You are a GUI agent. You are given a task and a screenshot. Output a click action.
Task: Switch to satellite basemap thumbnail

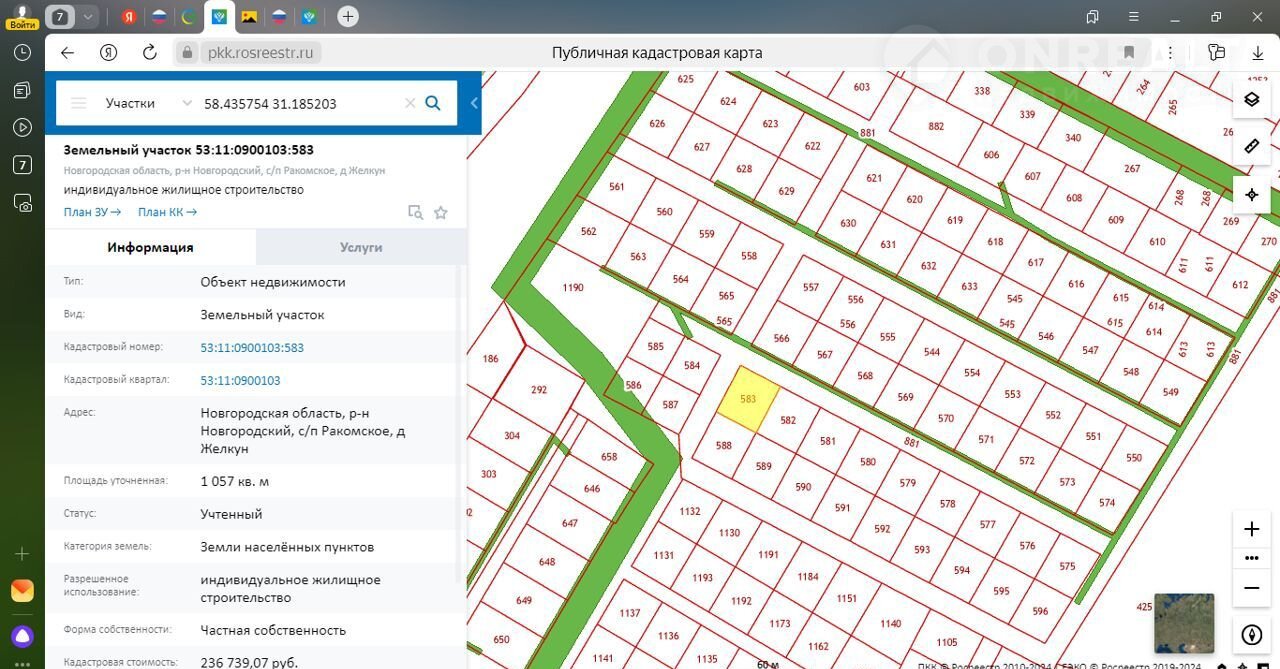point(1184,623)
